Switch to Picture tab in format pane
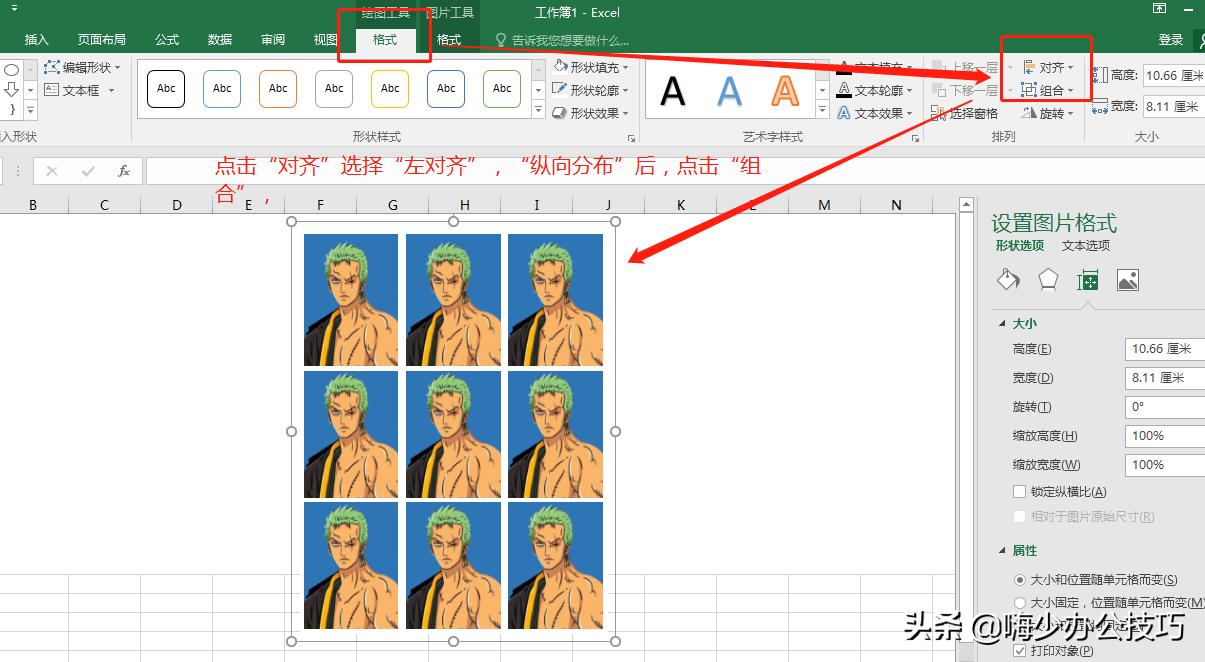 coord(1128,280)
